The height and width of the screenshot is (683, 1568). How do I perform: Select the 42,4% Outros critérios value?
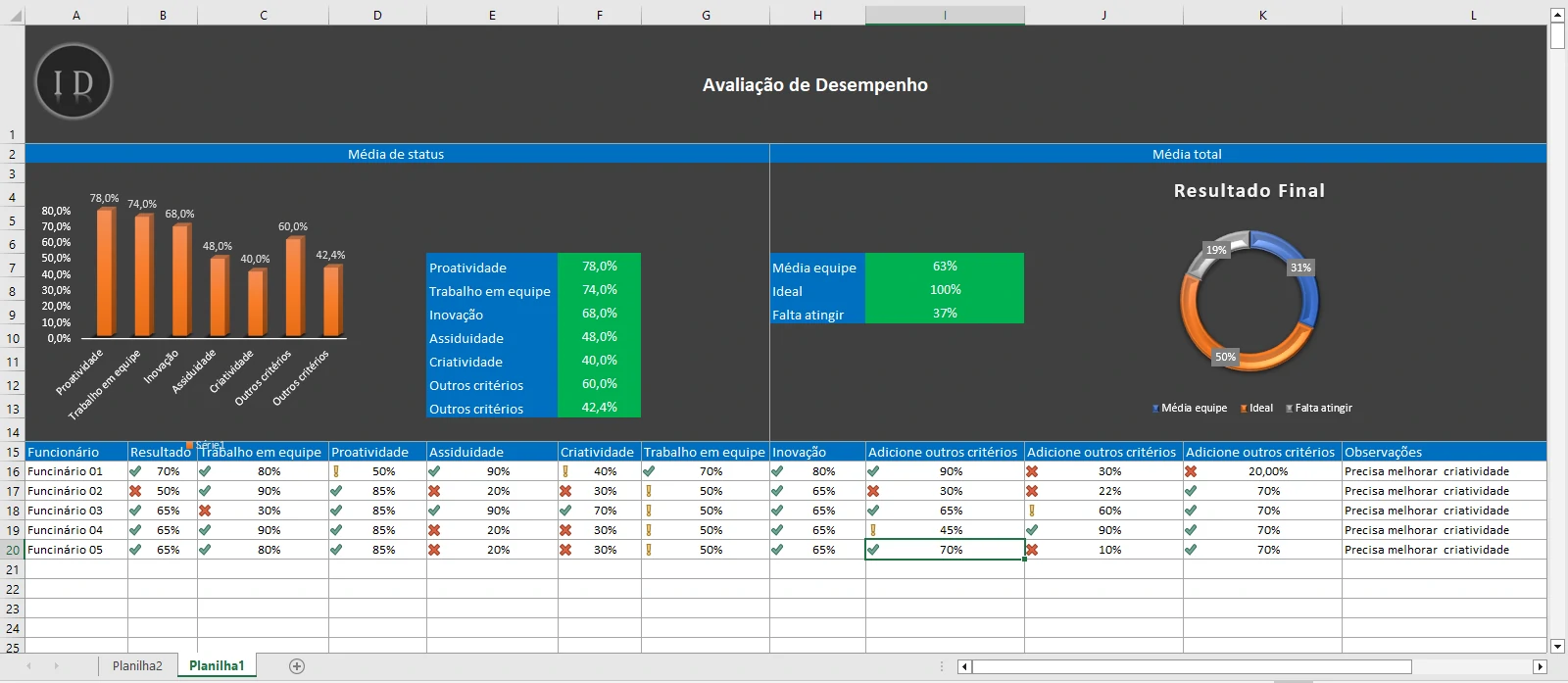599,407
